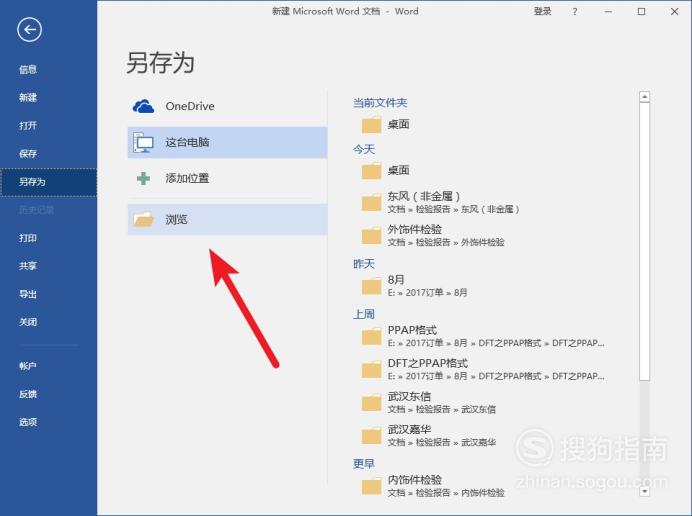Viewport: 692px width, 516px height.
Task: Click the folder list scroll down arrow
Action: point(644,491)
